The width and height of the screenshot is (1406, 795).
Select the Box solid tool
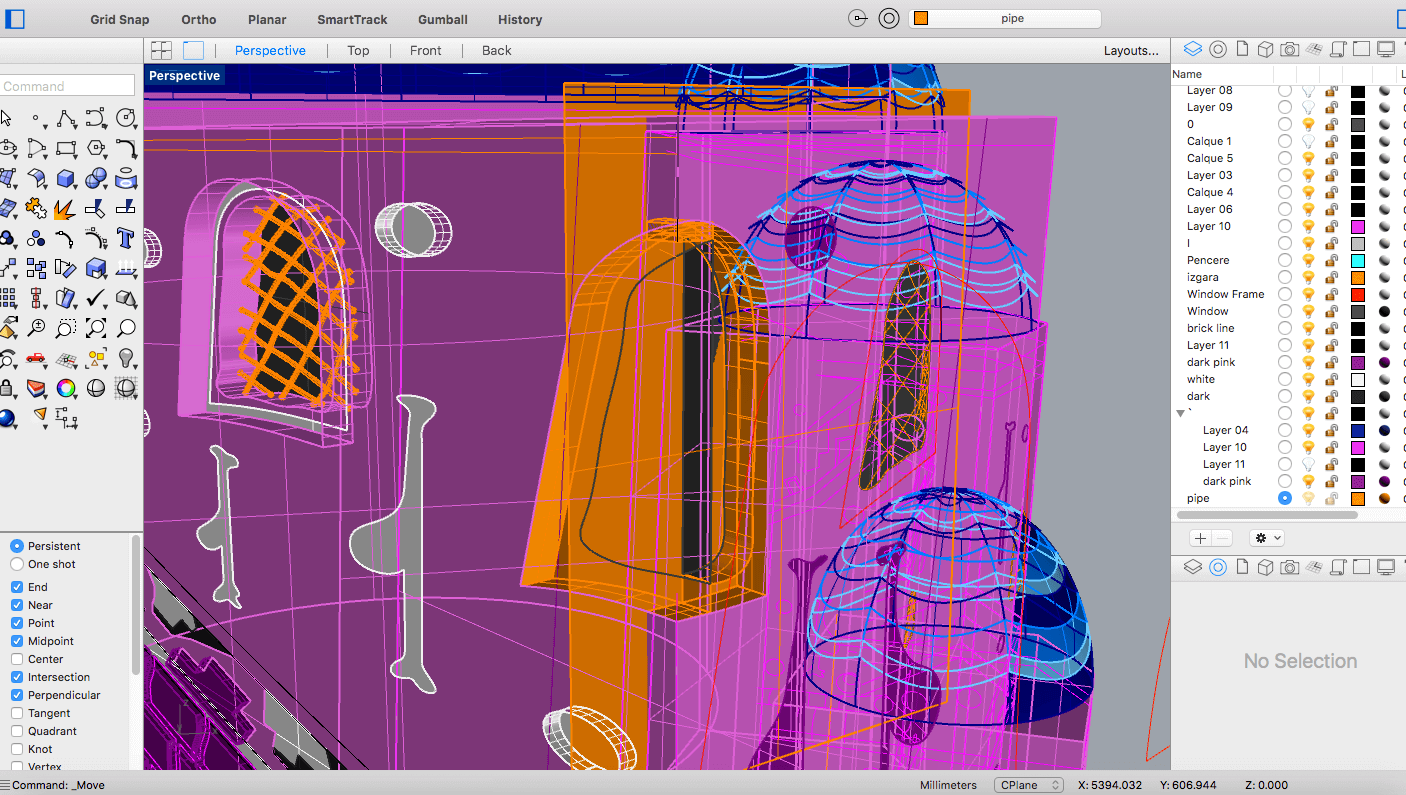tap(65, 178)
